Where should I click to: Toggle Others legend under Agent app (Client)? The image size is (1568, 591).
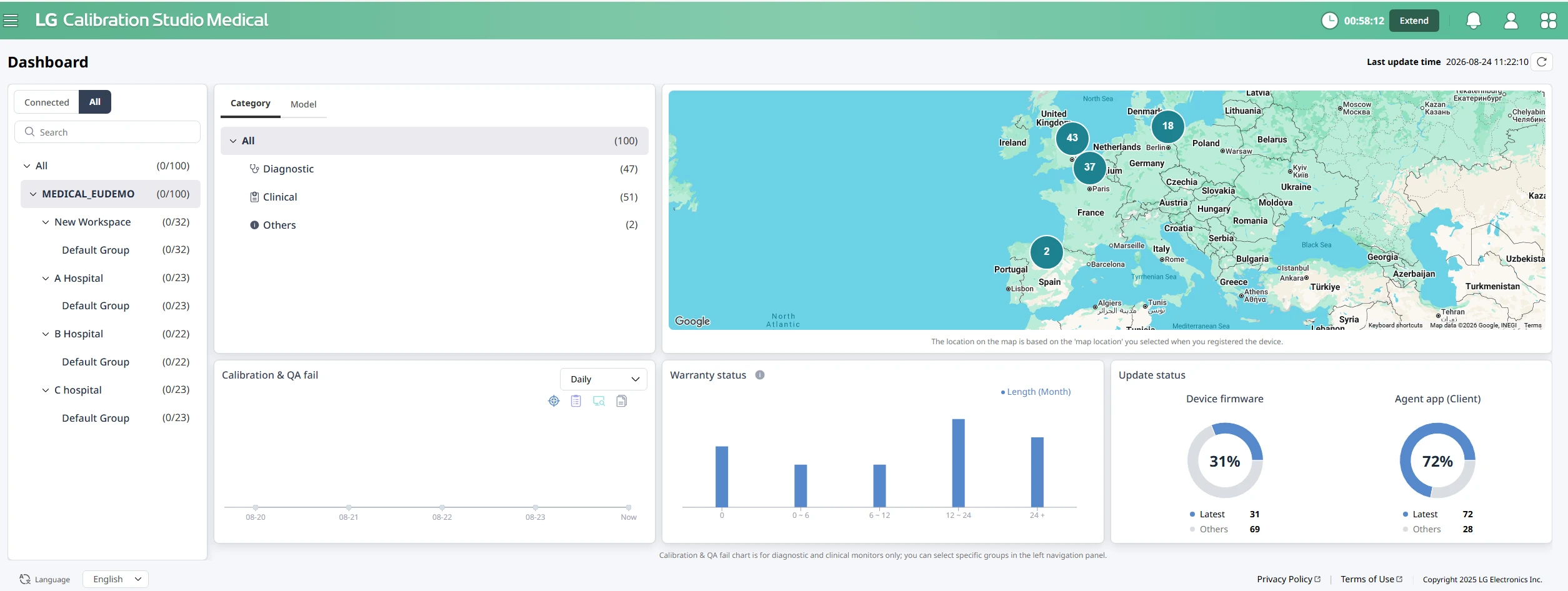tap(1422, 529)
